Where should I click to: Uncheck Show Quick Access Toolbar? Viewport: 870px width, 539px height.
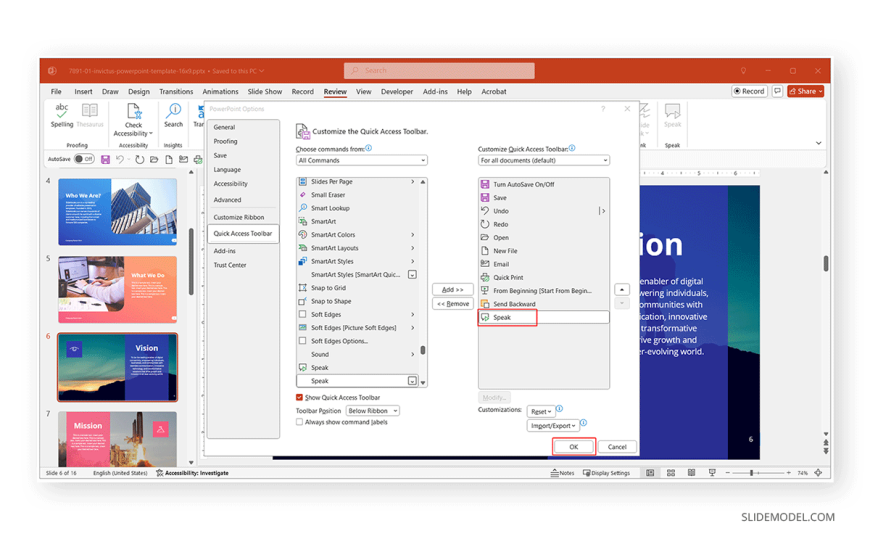pyautogui.click(x=300, y=397)
